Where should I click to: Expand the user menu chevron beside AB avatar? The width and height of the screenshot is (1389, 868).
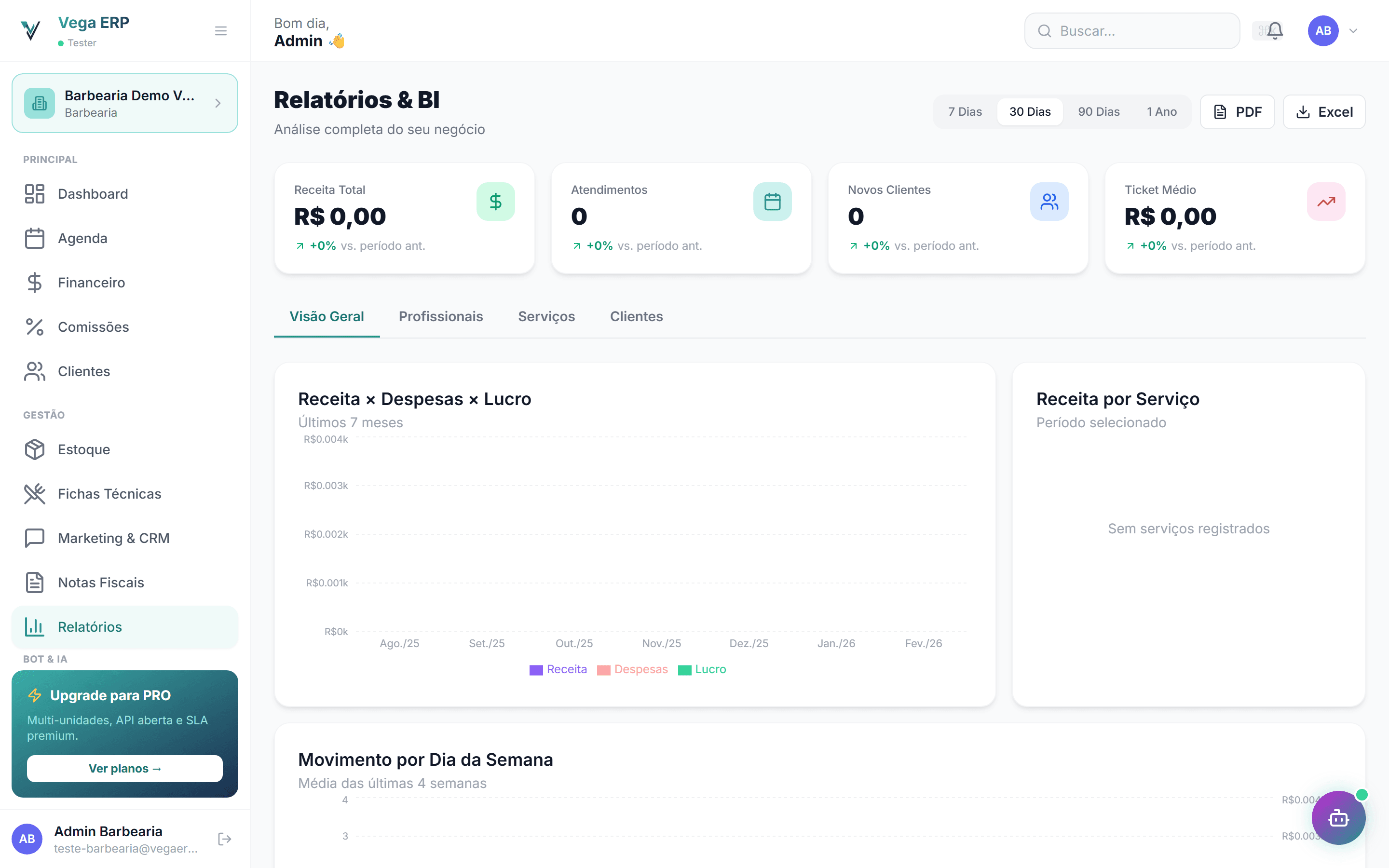coord(1353,31)
